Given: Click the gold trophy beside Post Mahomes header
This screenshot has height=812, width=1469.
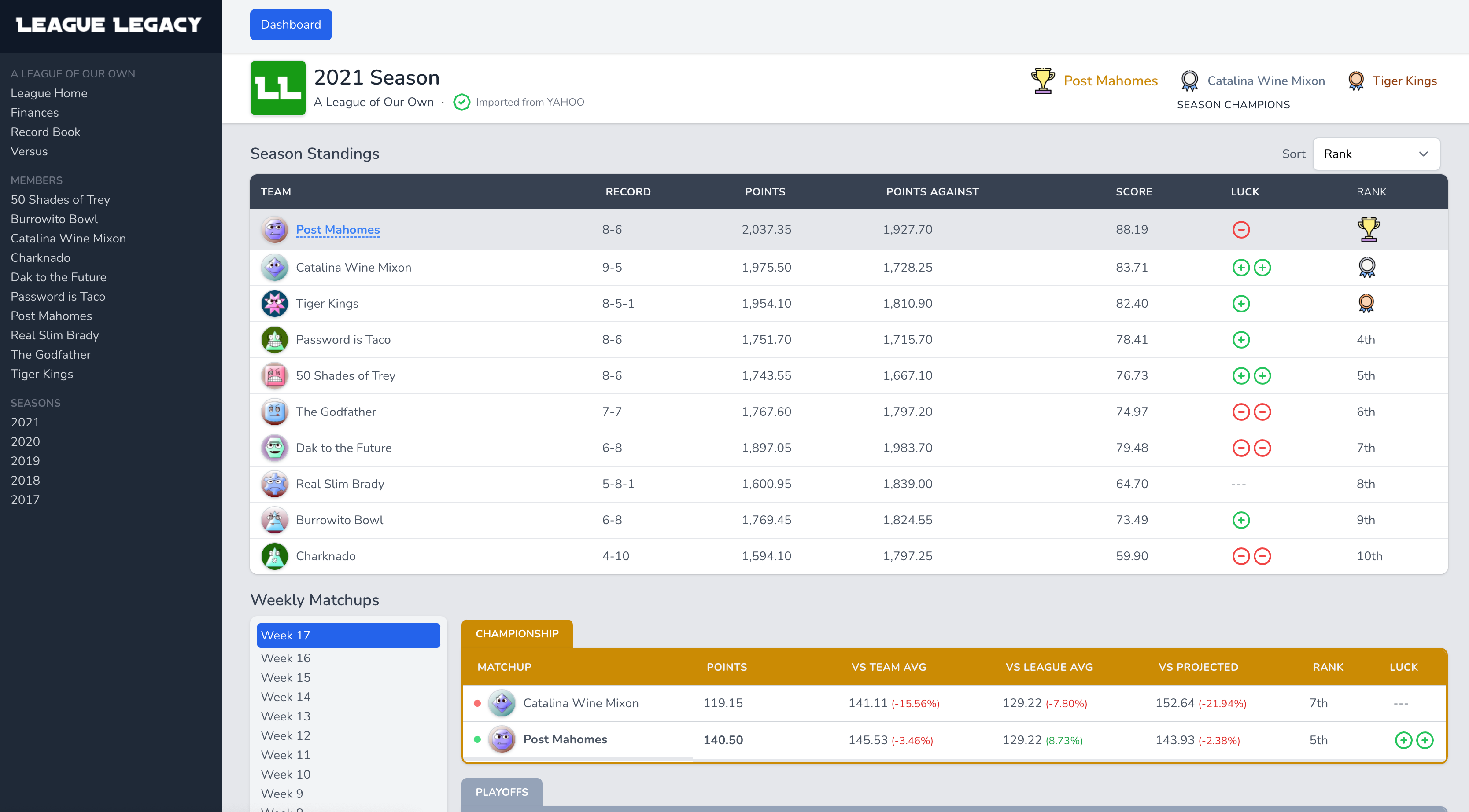Looking at the screenshot, I should [x=1042, y=81].
